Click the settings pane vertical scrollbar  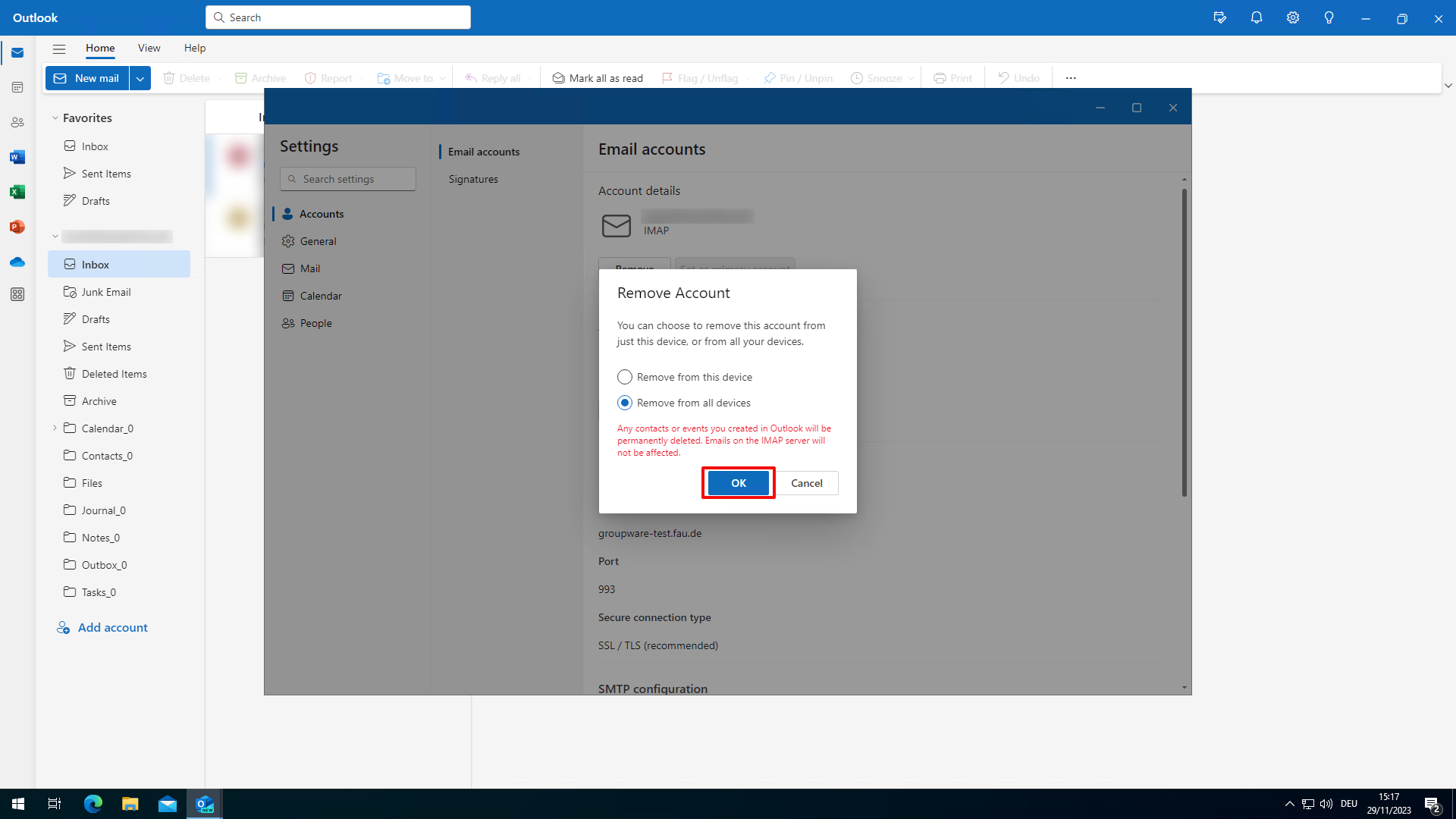coord(1184,341)
